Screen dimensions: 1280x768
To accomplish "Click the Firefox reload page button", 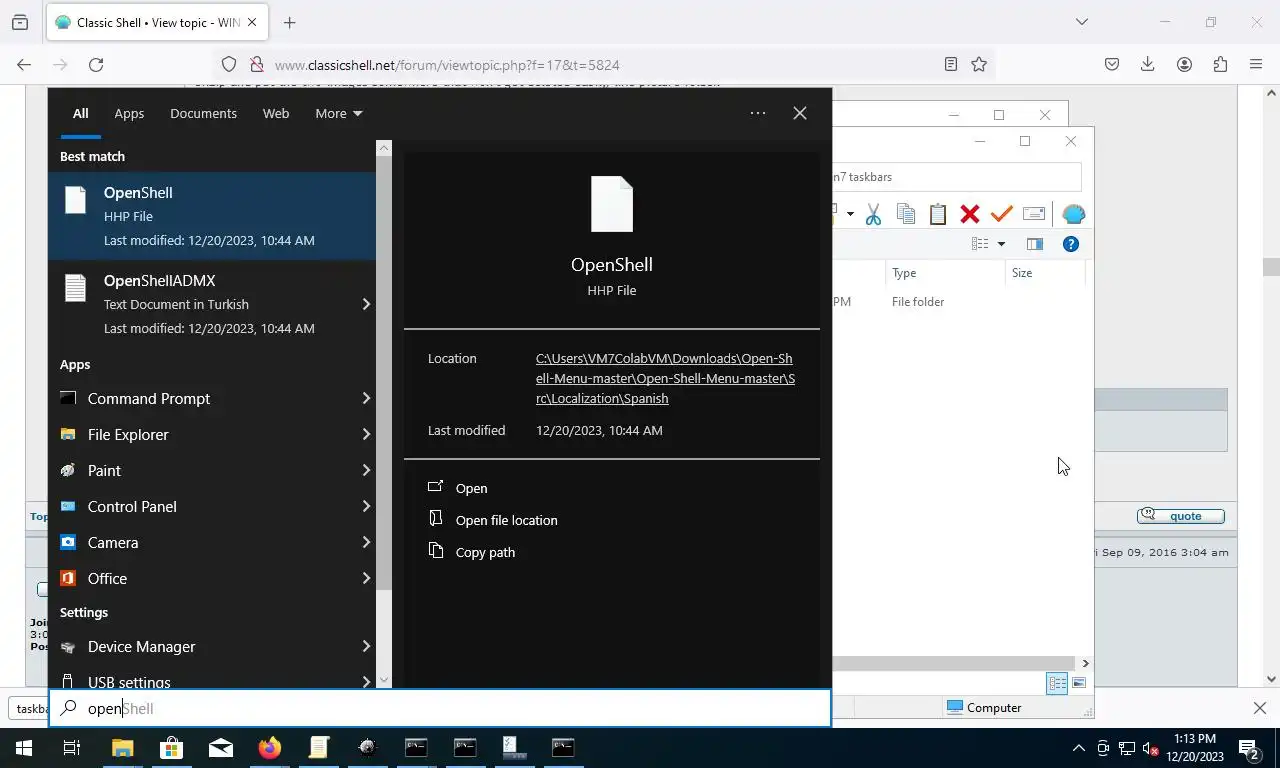I will pyautogui.click(x=96, y=64).
